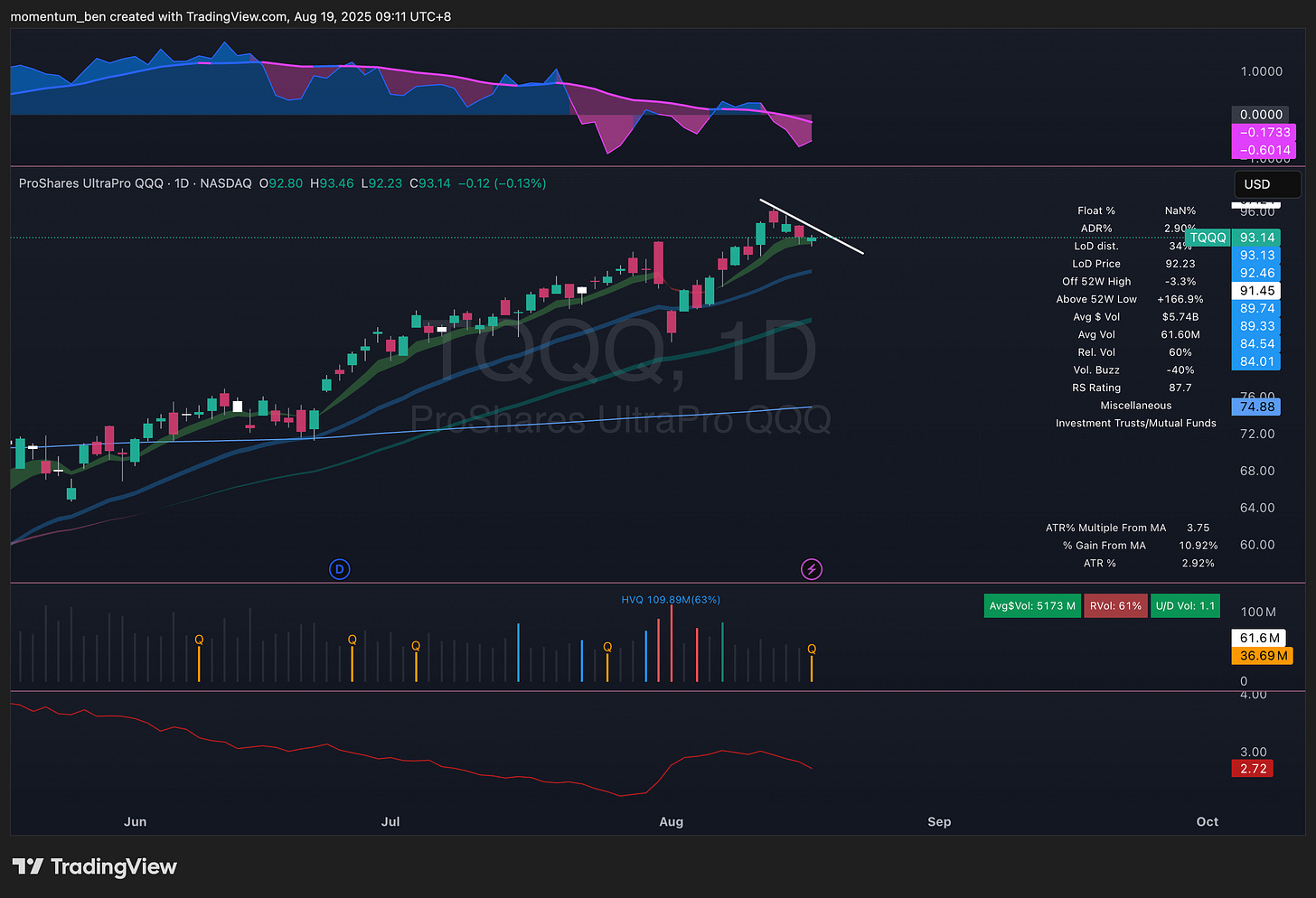Click the blue 84.01 price label
Viewport: 1316px width, 898px height.
[1256, 361]
